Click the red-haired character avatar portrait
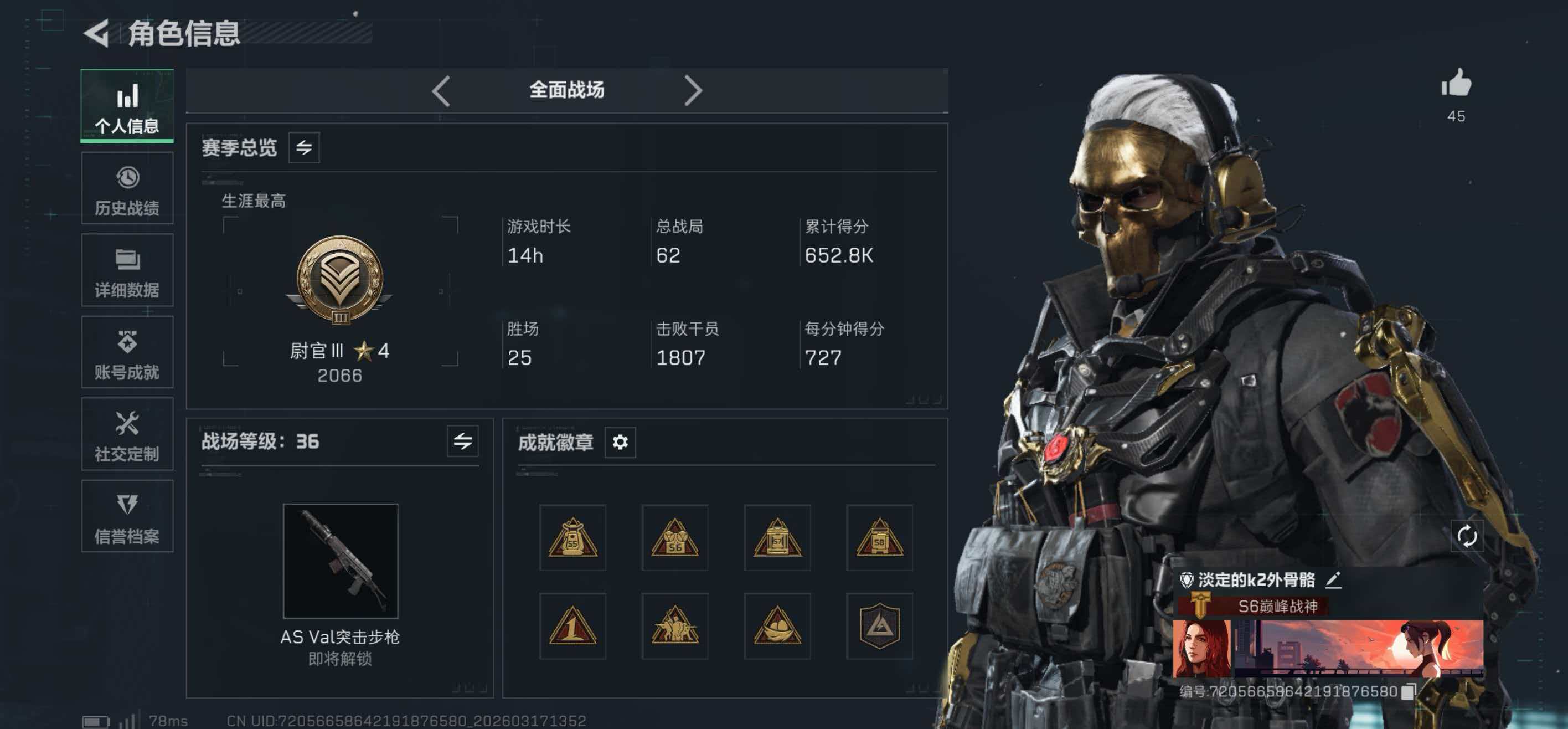The image size is (1568, 729). click(x=1201, y=649)
